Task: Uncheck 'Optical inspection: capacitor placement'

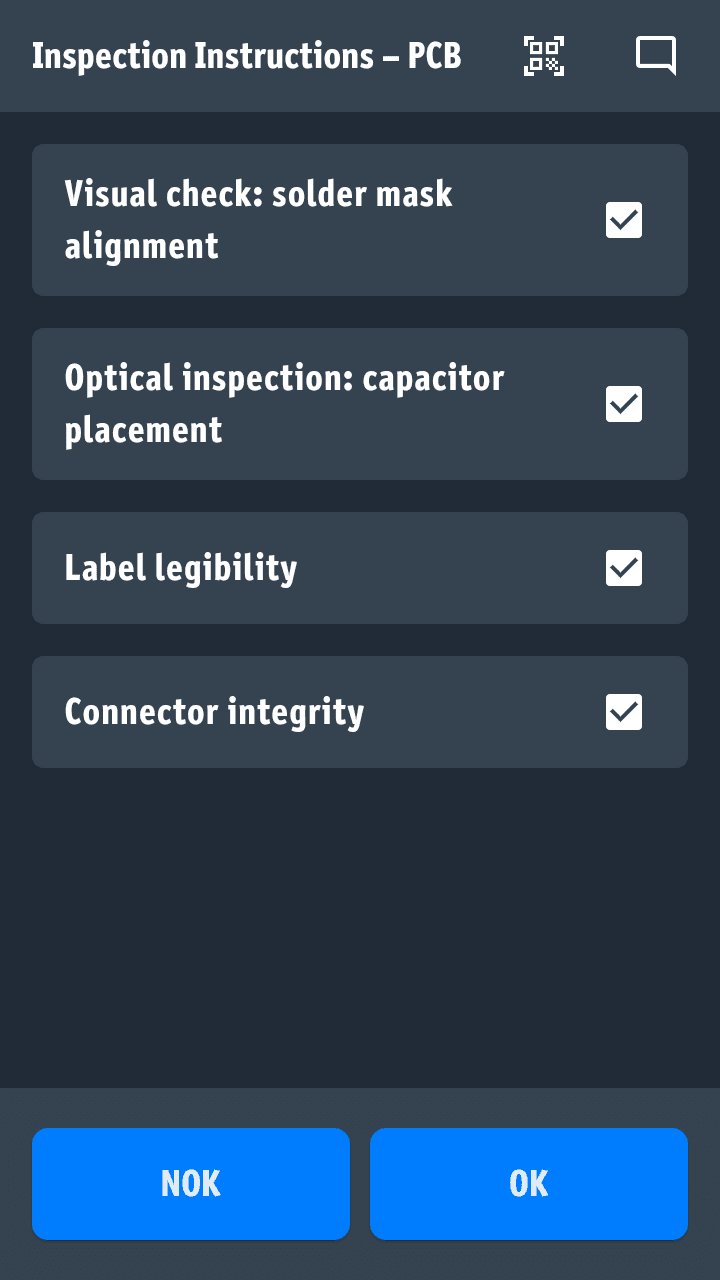Action: (x=623, y=404)
